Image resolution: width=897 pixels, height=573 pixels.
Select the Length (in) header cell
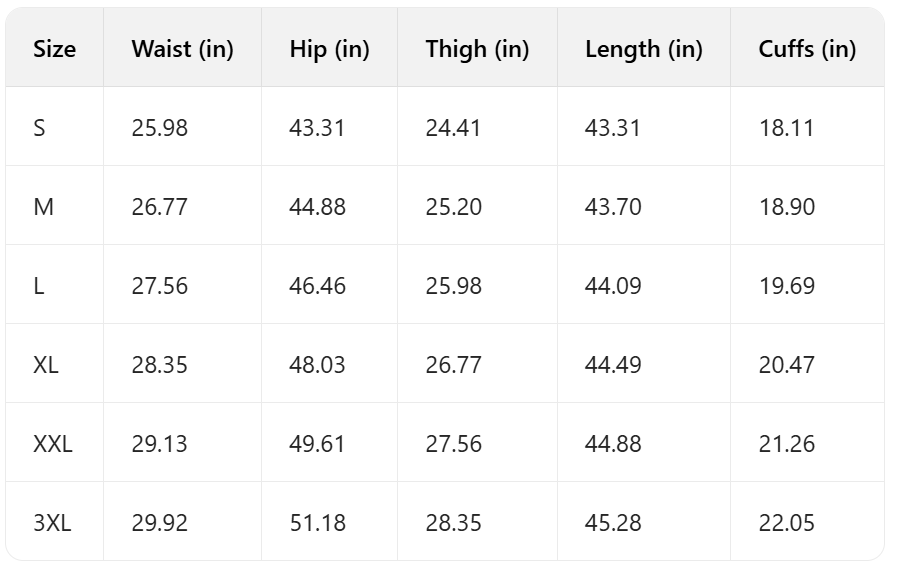(x=644, y=49)
